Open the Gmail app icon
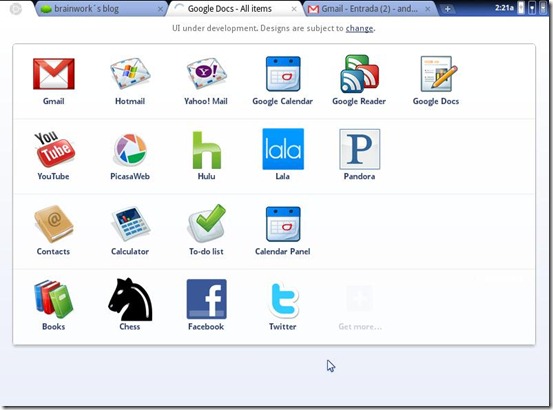This screenshot has height=410, width=553. [x=54, y=74]
